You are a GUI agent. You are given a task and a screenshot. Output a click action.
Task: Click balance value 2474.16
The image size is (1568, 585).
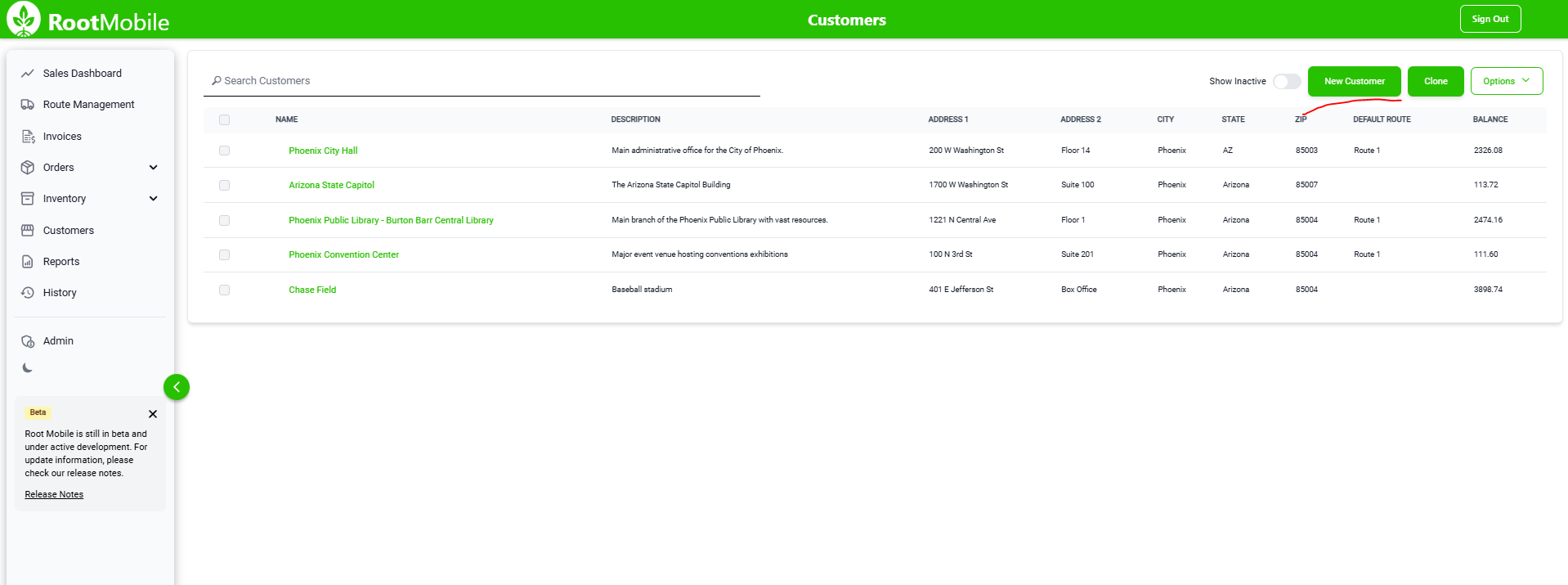(x=1488, y=220)
